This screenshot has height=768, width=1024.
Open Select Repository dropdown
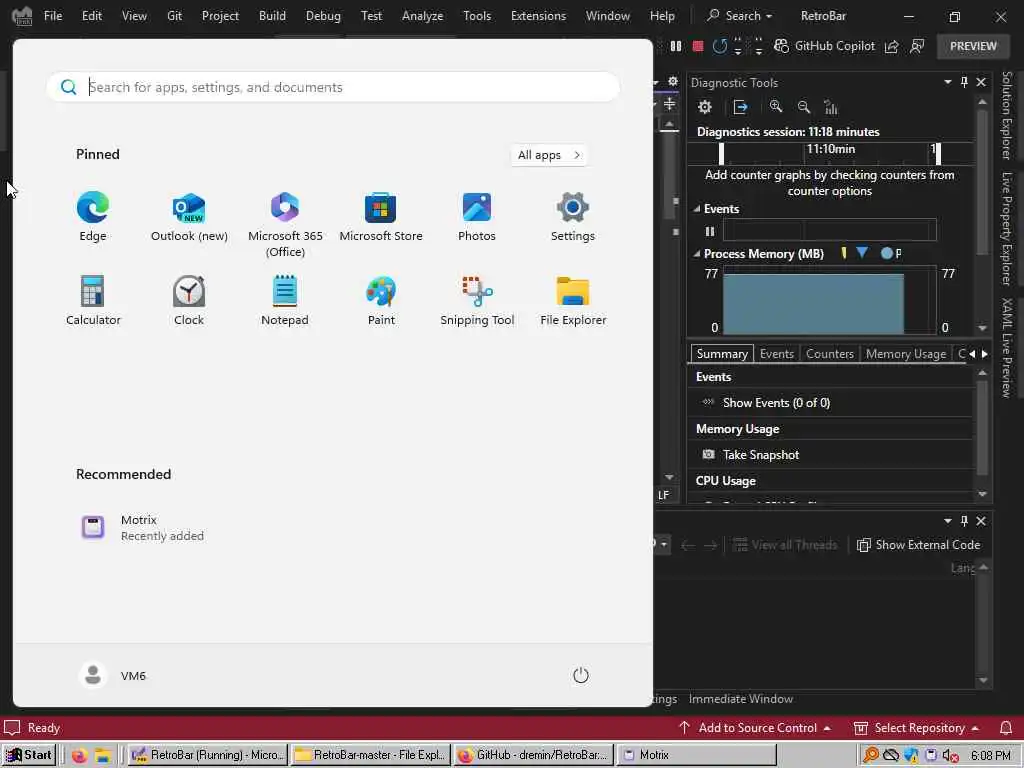pyautogui.click(x=917, y=728)
